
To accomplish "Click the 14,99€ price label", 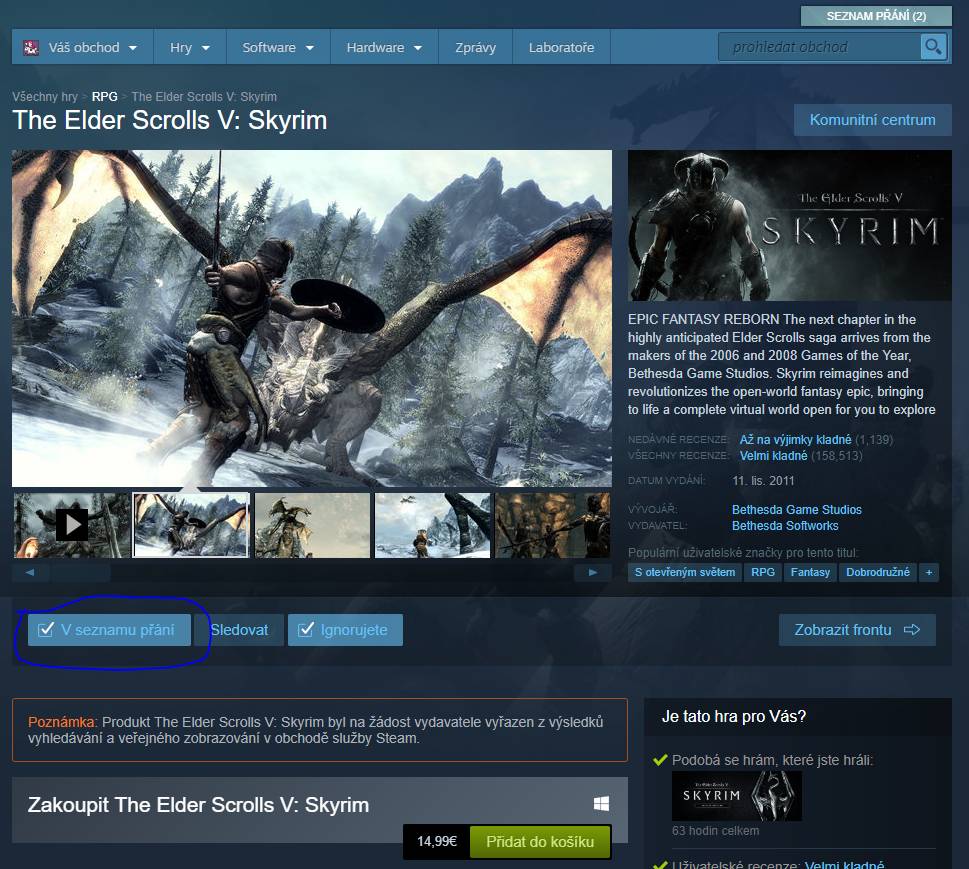I will coord(437,841).
